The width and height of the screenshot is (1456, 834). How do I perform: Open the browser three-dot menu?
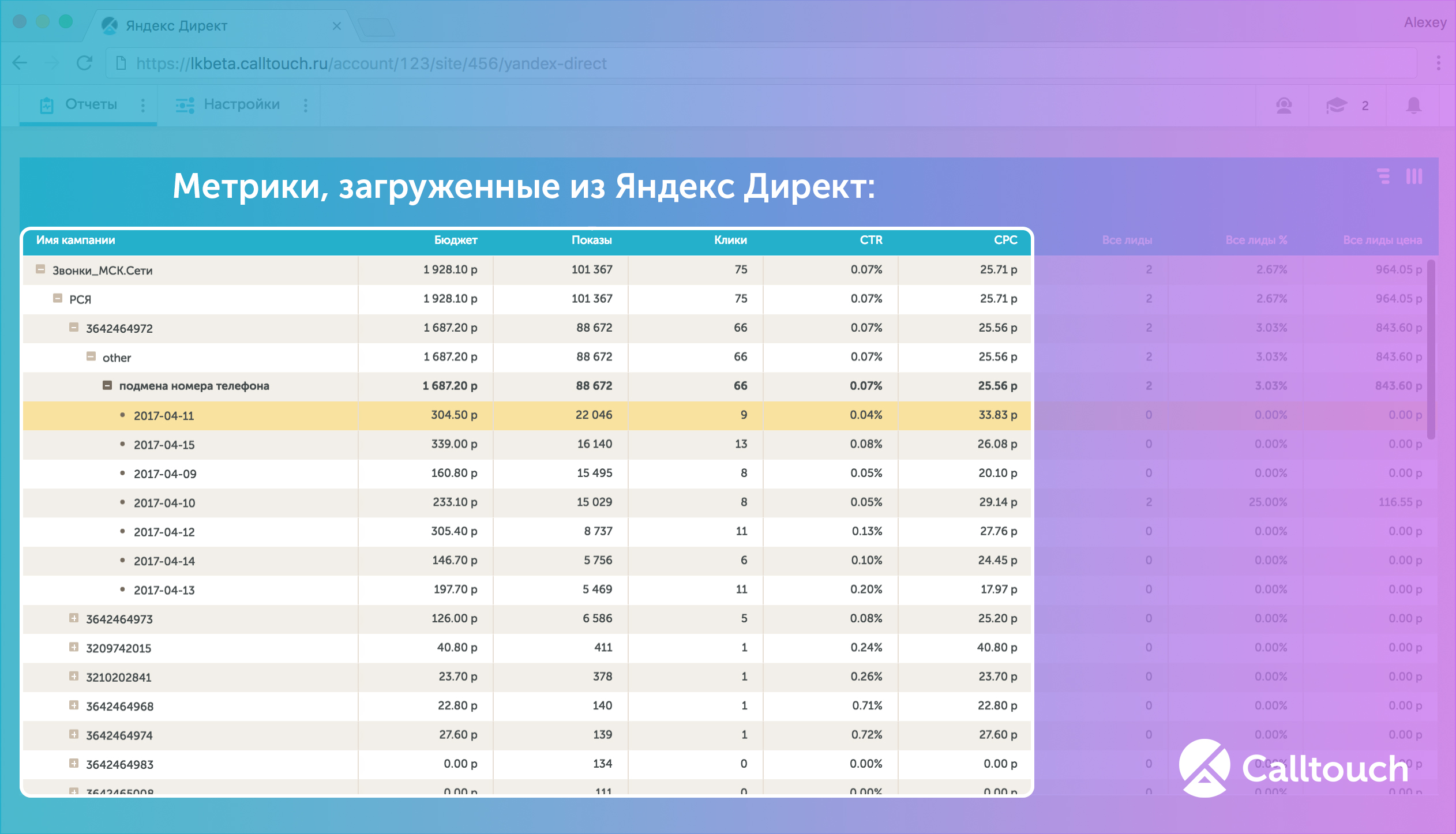[1438, 63]
